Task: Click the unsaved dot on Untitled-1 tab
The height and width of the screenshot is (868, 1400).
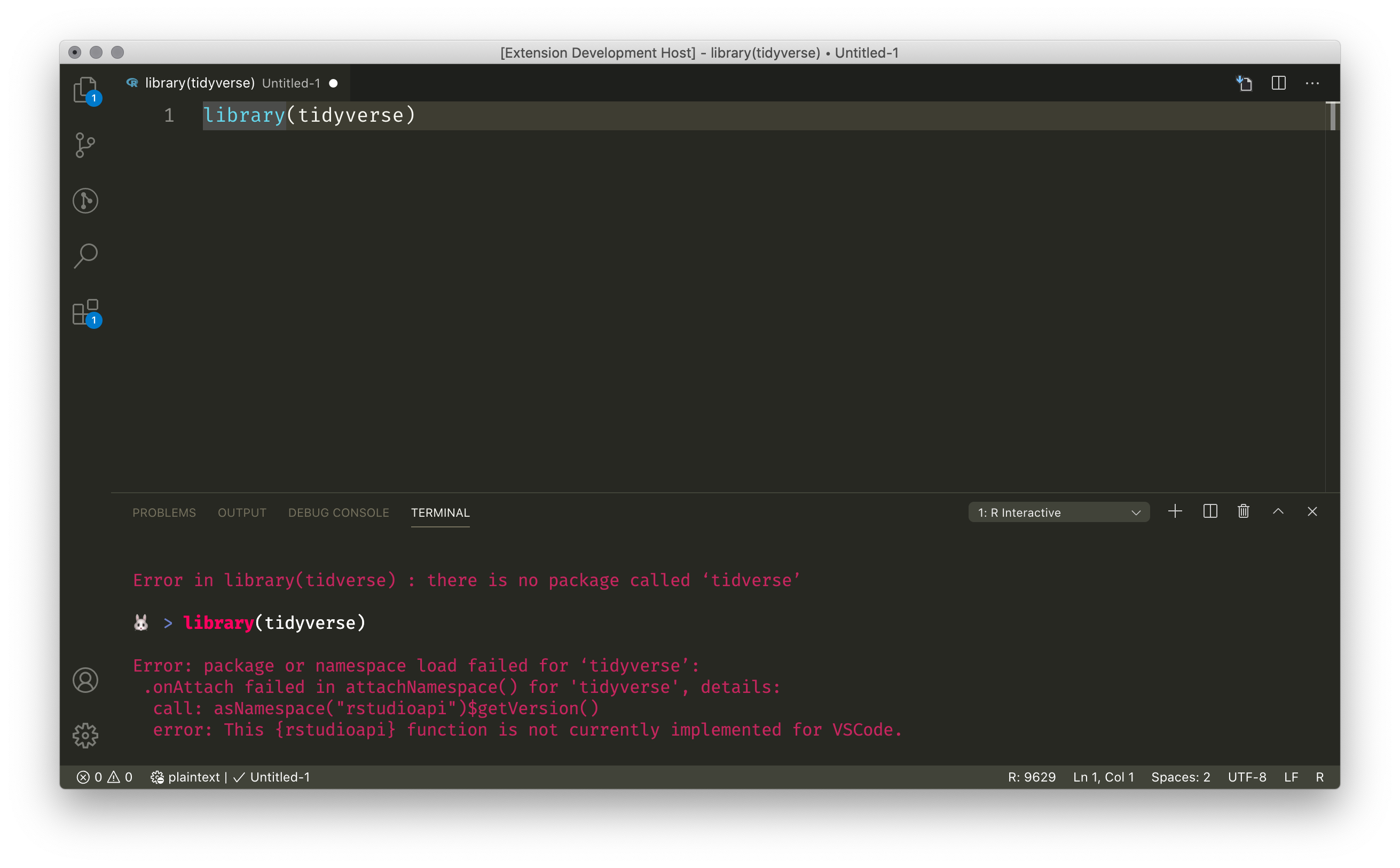Action: (x=333, y=83)
